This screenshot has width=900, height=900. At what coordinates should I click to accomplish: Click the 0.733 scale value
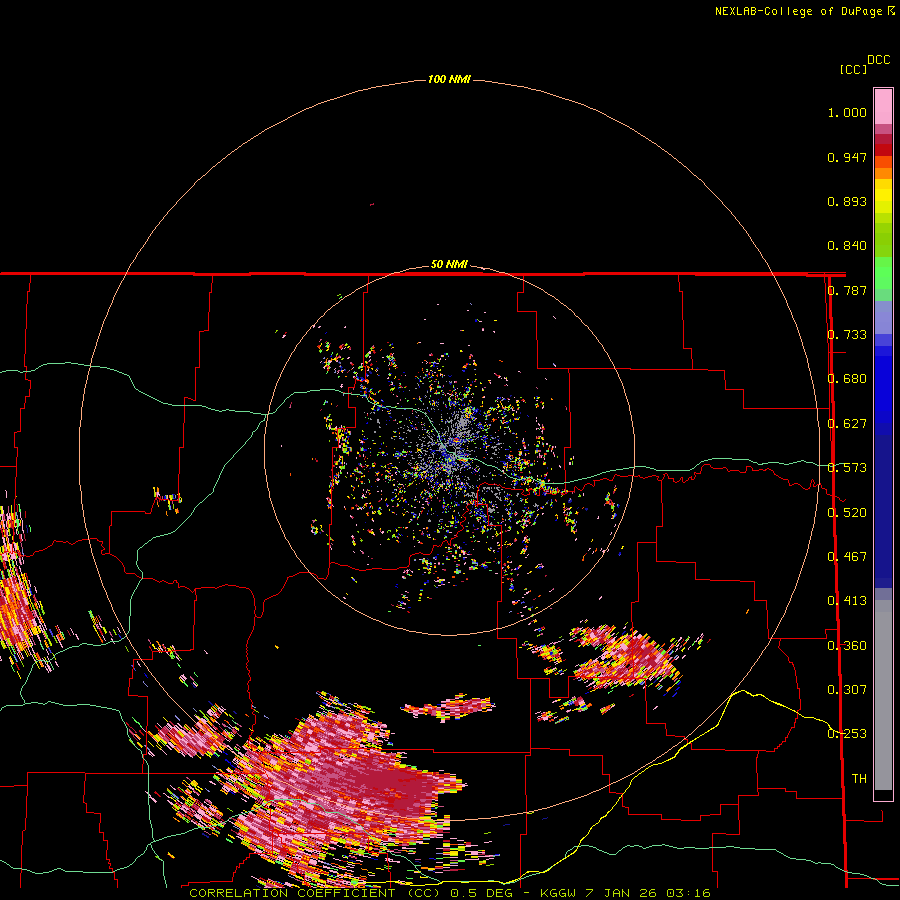click(847, 335)
